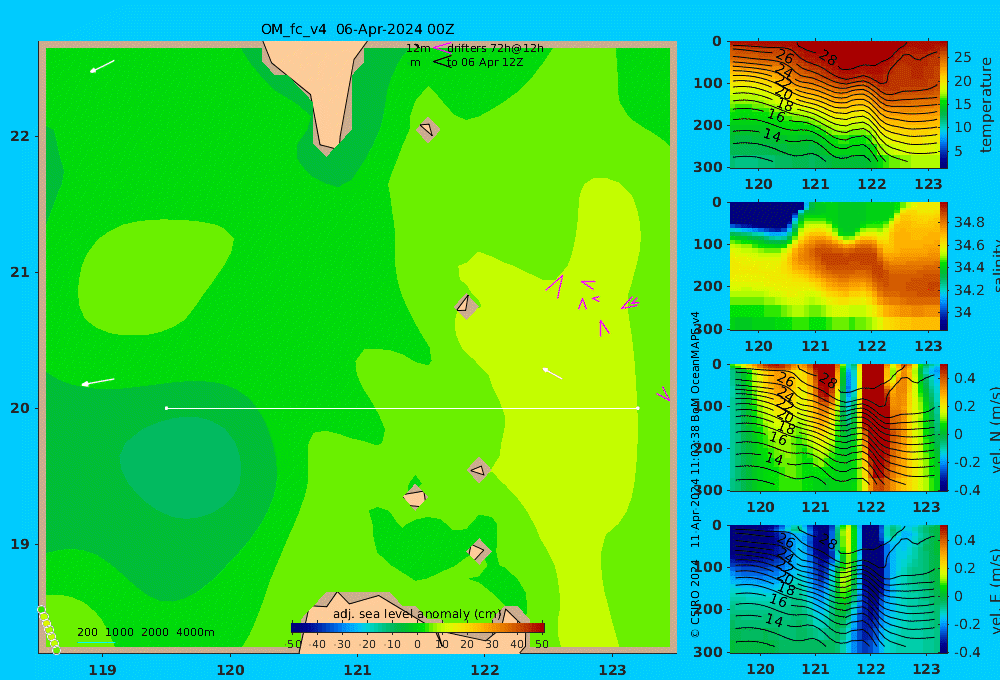1000x680 pixels.
Task: Click the 'drifters 72h@12h' legend text
Action: 496,48
